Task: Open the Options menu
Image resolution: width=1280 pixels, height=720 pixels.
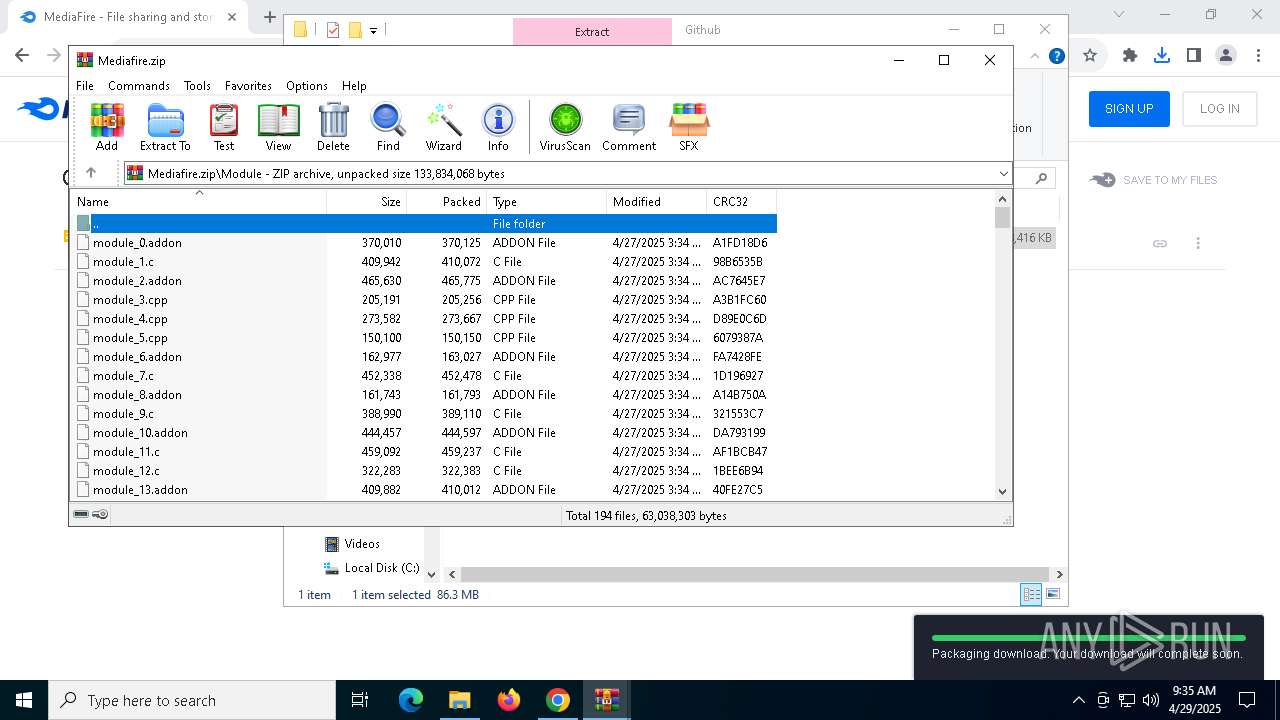Action: tap(307, 86)
